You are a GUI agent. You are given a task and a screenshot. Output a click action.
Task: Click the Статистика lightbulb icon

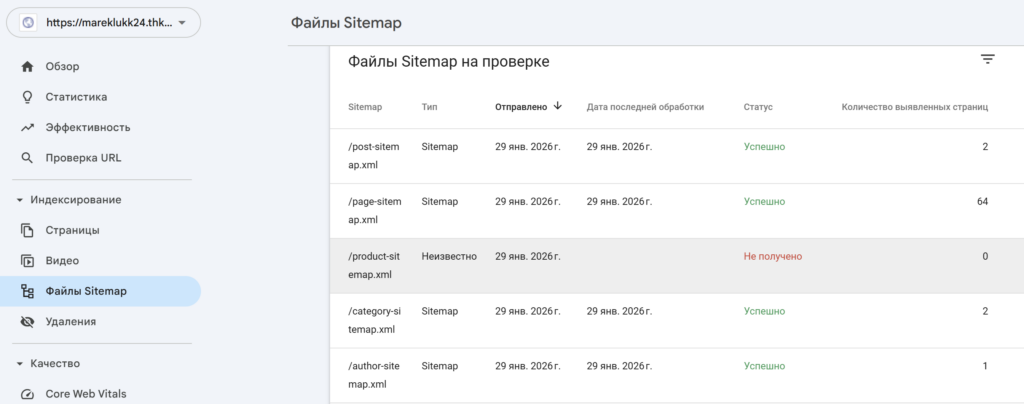click(28, 97)
